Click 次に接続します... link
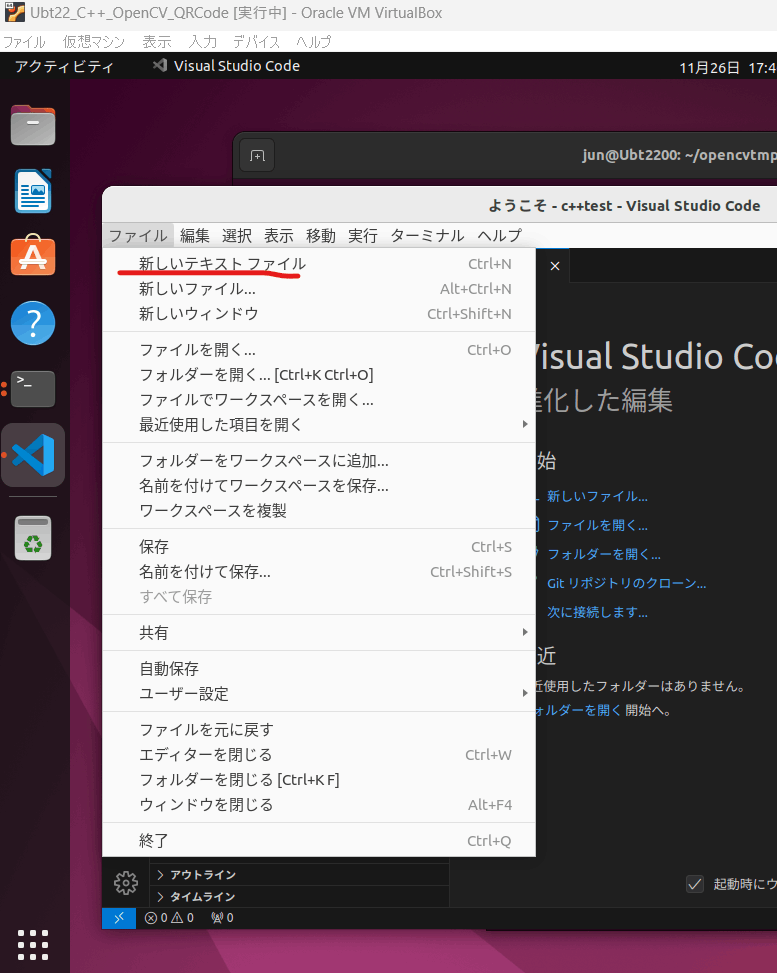The height and width of the screenshot is (973, 777). tap(597, 612)
